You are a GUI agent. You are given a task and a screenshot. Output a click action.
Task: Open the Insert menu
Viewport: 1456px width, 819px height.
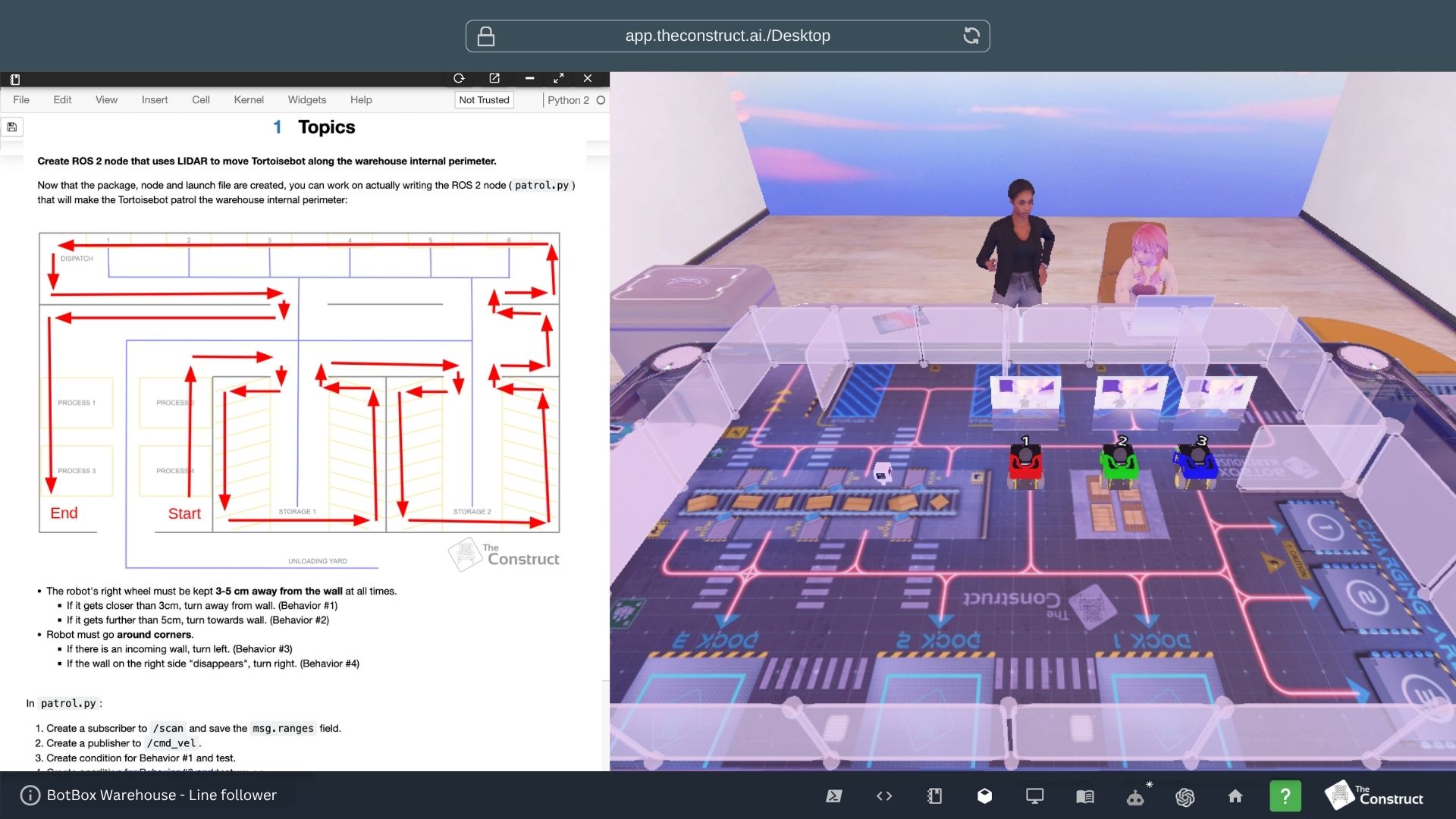click(x=155, y=99)
